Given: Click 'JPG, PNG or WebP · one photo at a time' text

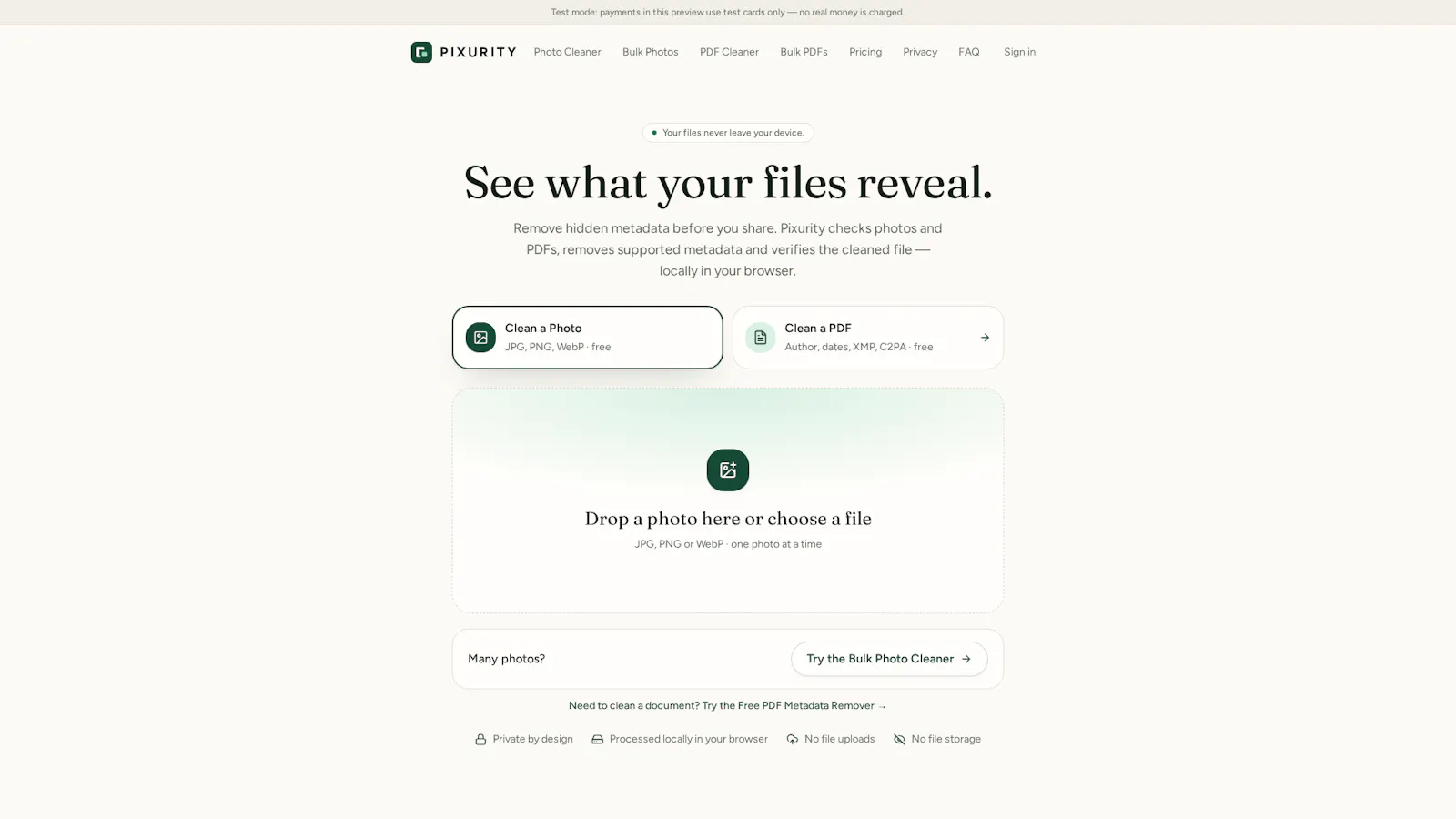Looking at the screenshot, I should tap(728, 544).
